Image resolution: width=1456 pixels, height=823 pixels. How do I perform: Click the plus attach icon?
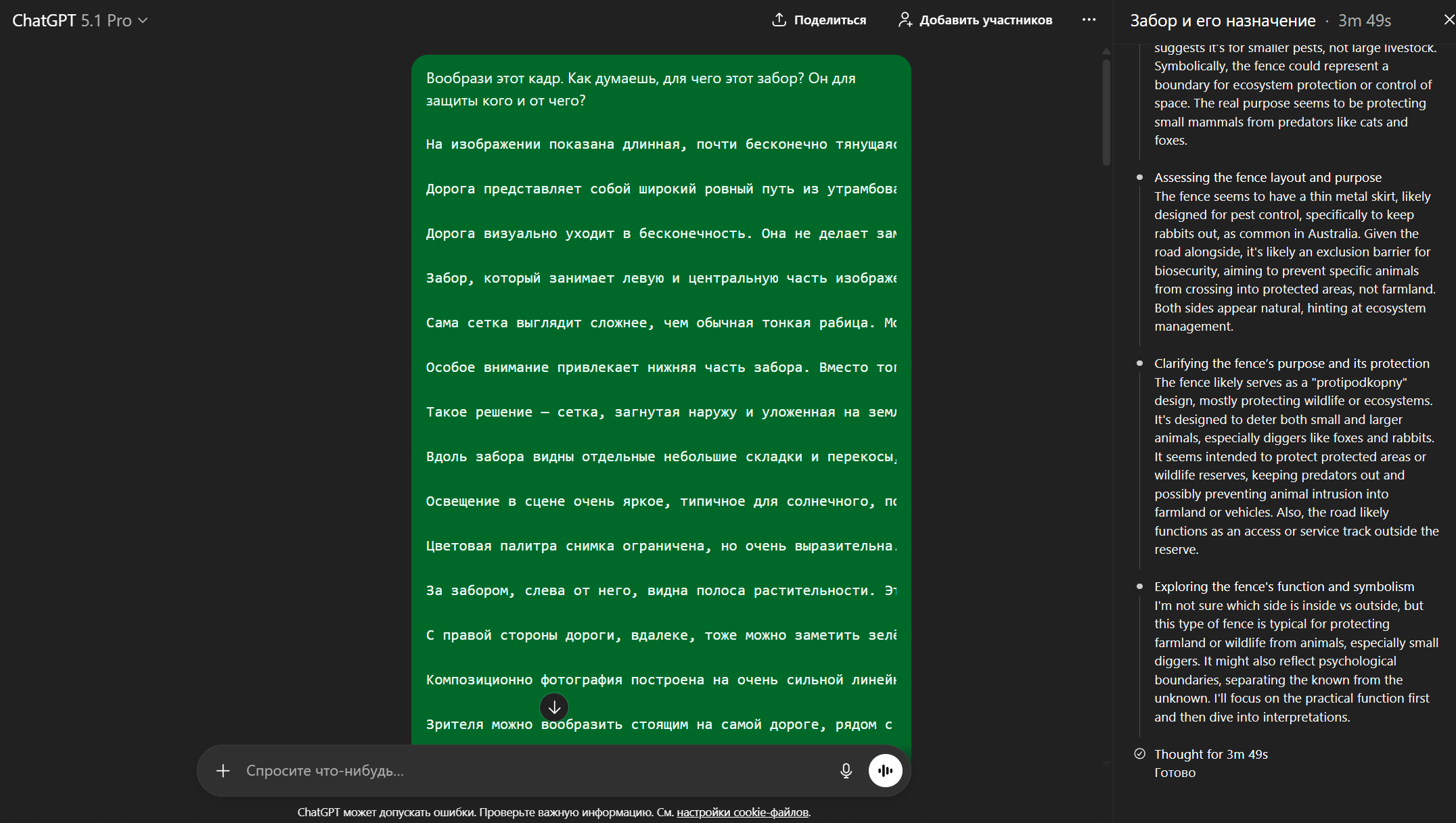223,770
